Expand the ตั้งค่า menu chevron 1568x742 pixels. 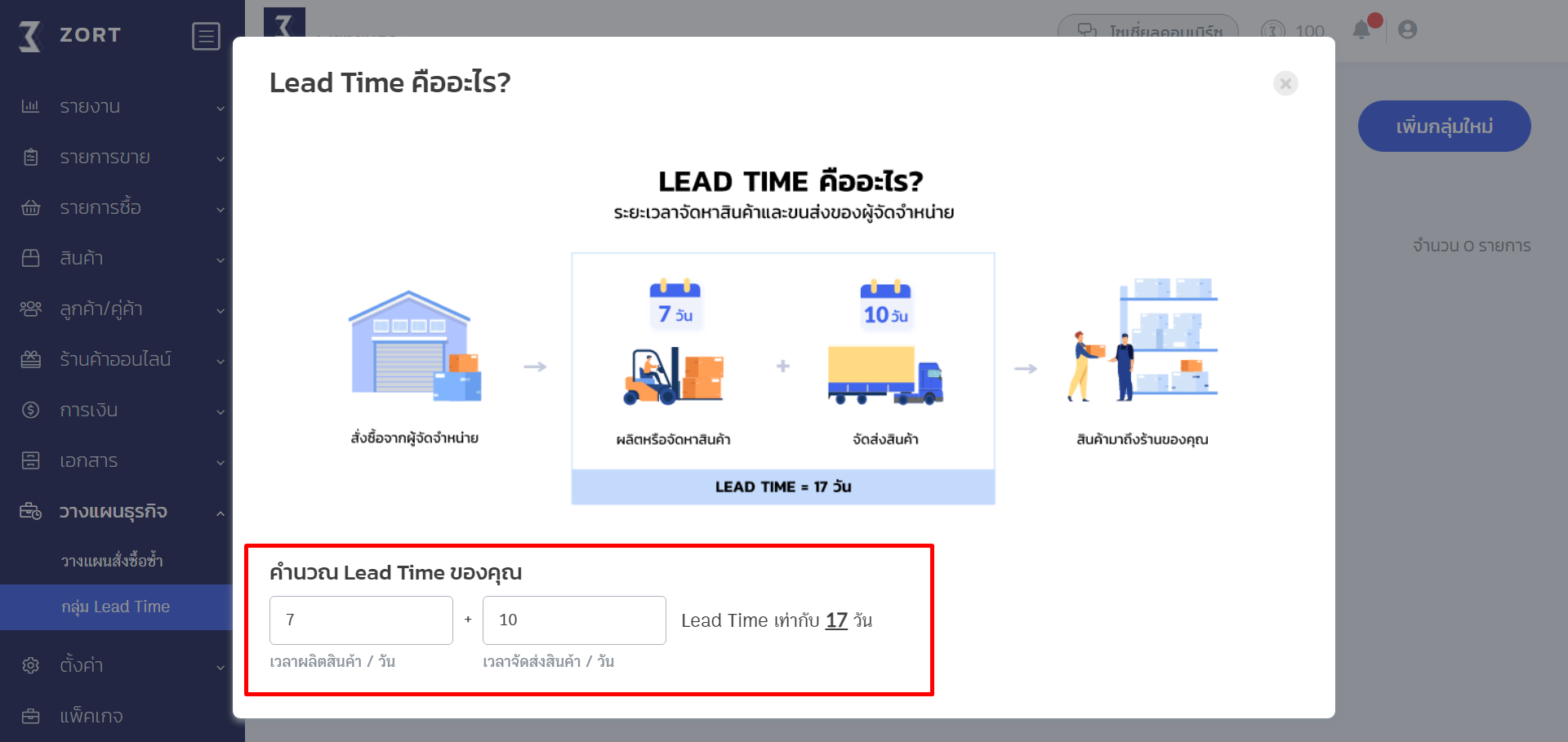(220, 667)
